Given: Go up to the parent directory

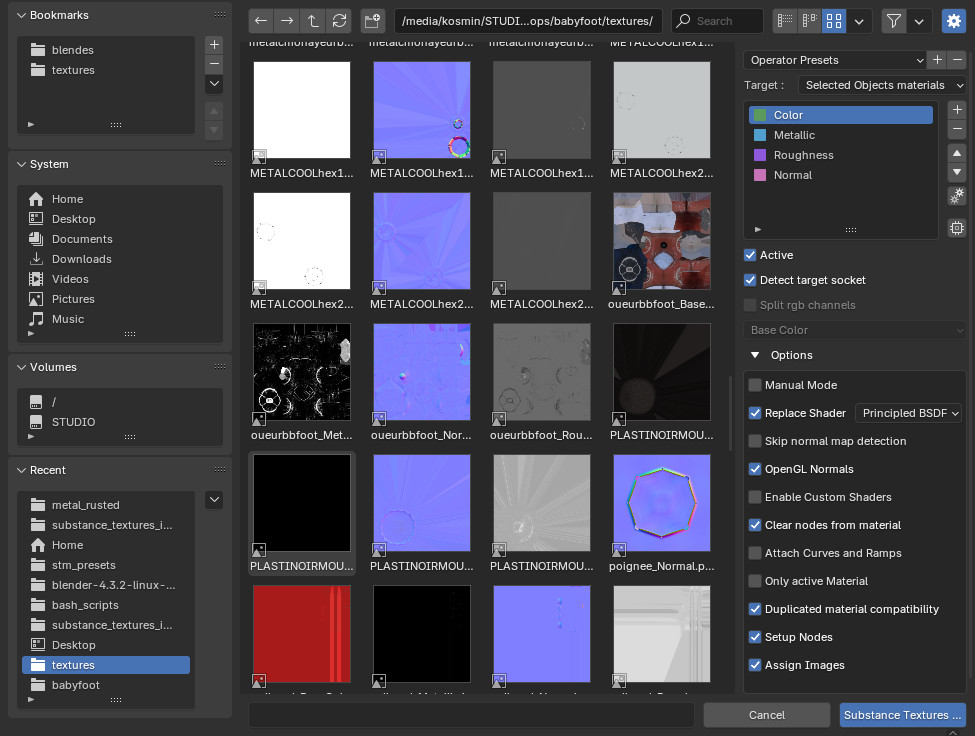Looking at the screenshot, I should coord(313,21).
